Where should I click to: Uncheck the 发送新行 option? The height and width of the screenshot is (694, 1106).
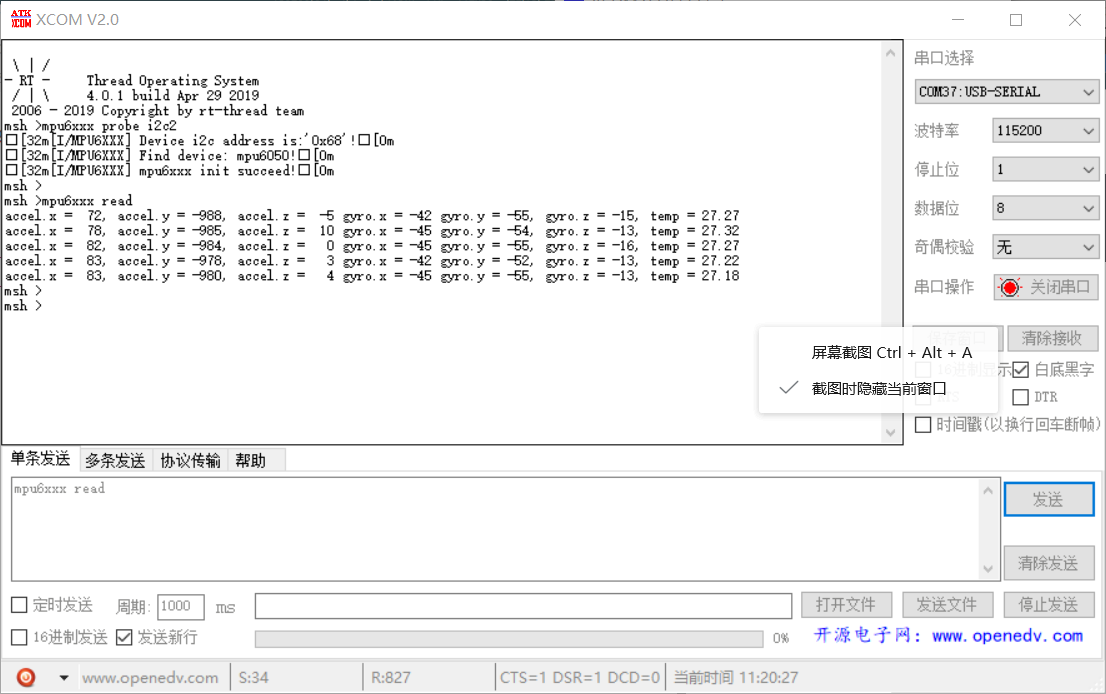pos(124,635)
